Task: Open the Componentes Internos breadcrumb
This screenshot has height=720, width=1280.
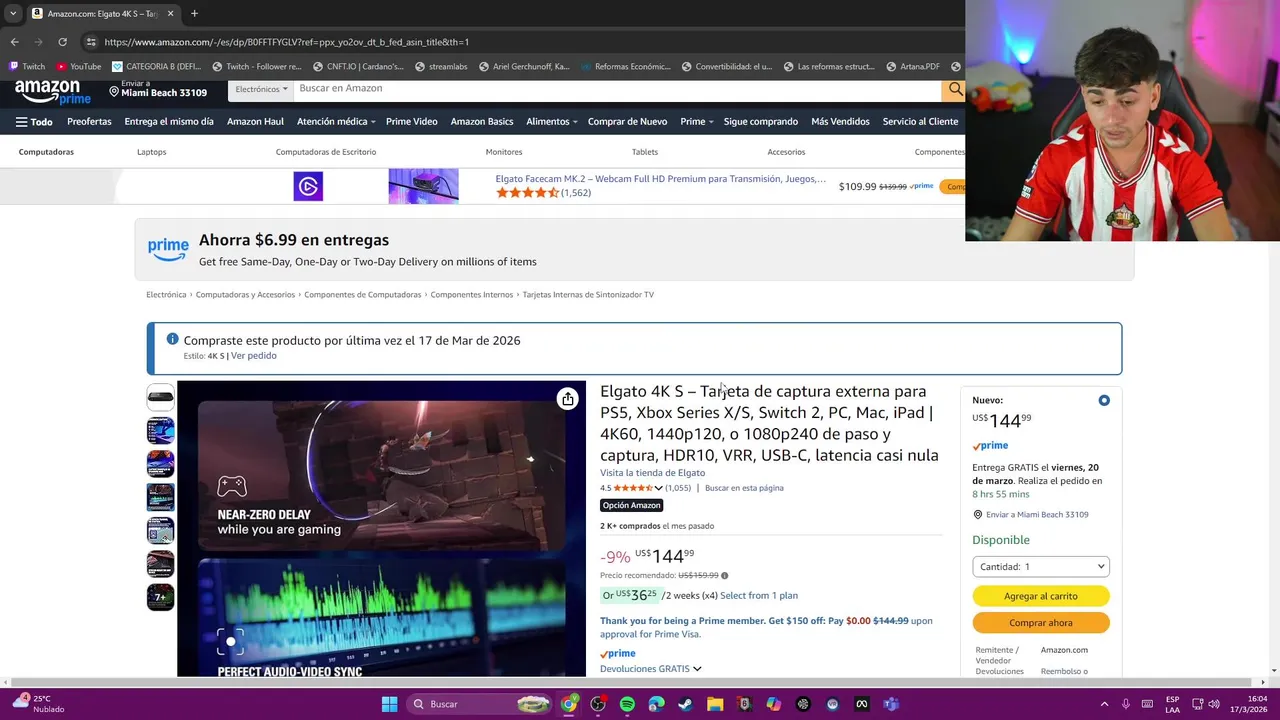Action: [x=471, y=295]
